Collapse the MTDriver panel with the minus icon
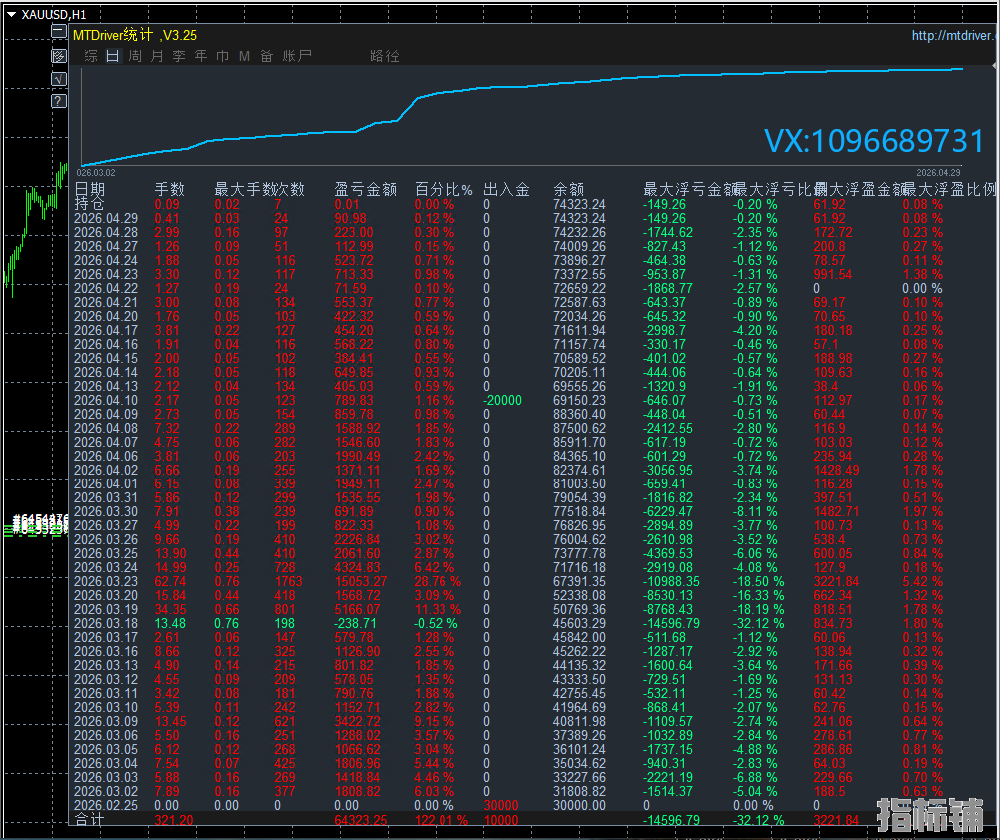1000x840 pixels. (x=59, y=33)
